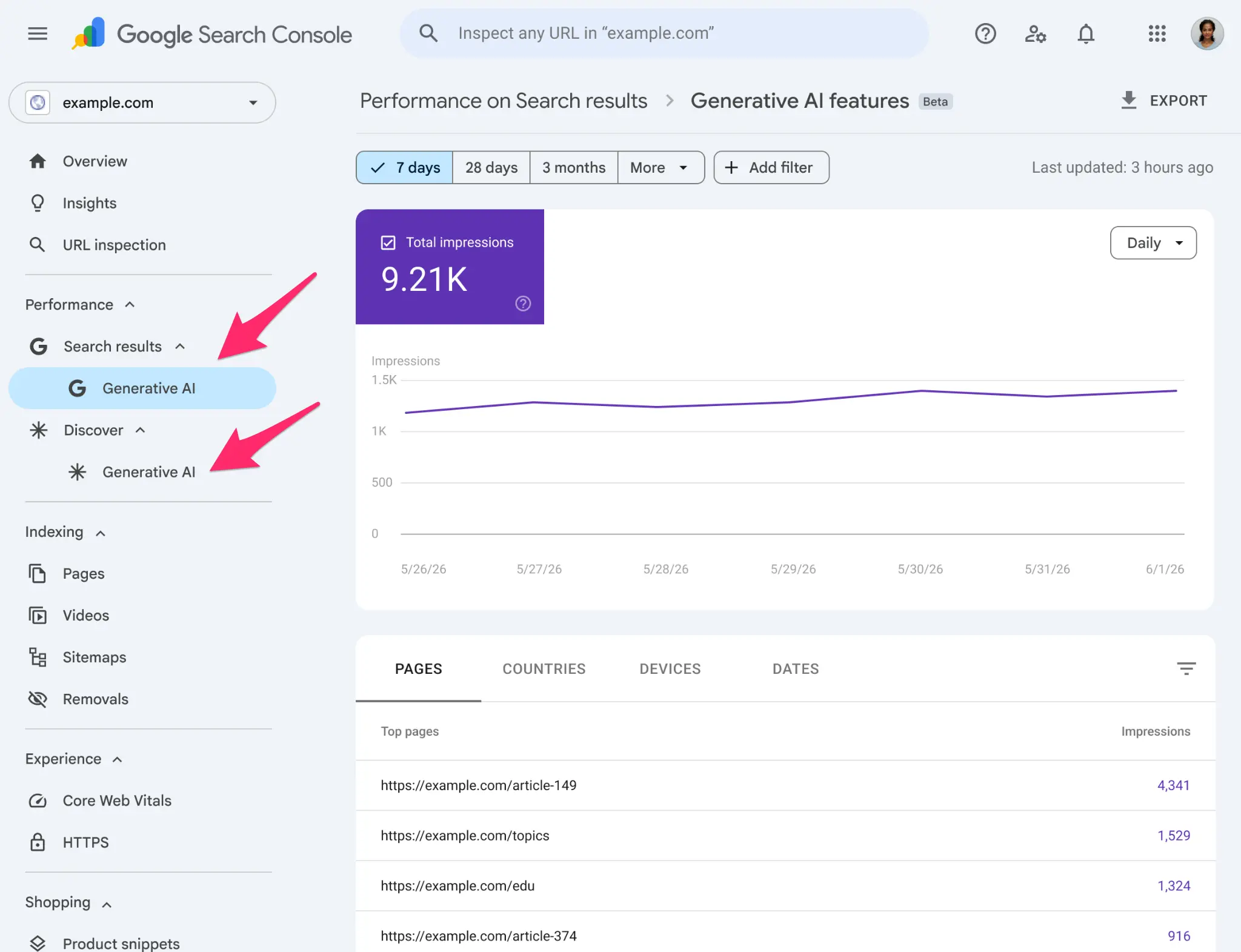Click the Google G icon beside Search results
1241x952 pixels.
click(x=39, y=347)
